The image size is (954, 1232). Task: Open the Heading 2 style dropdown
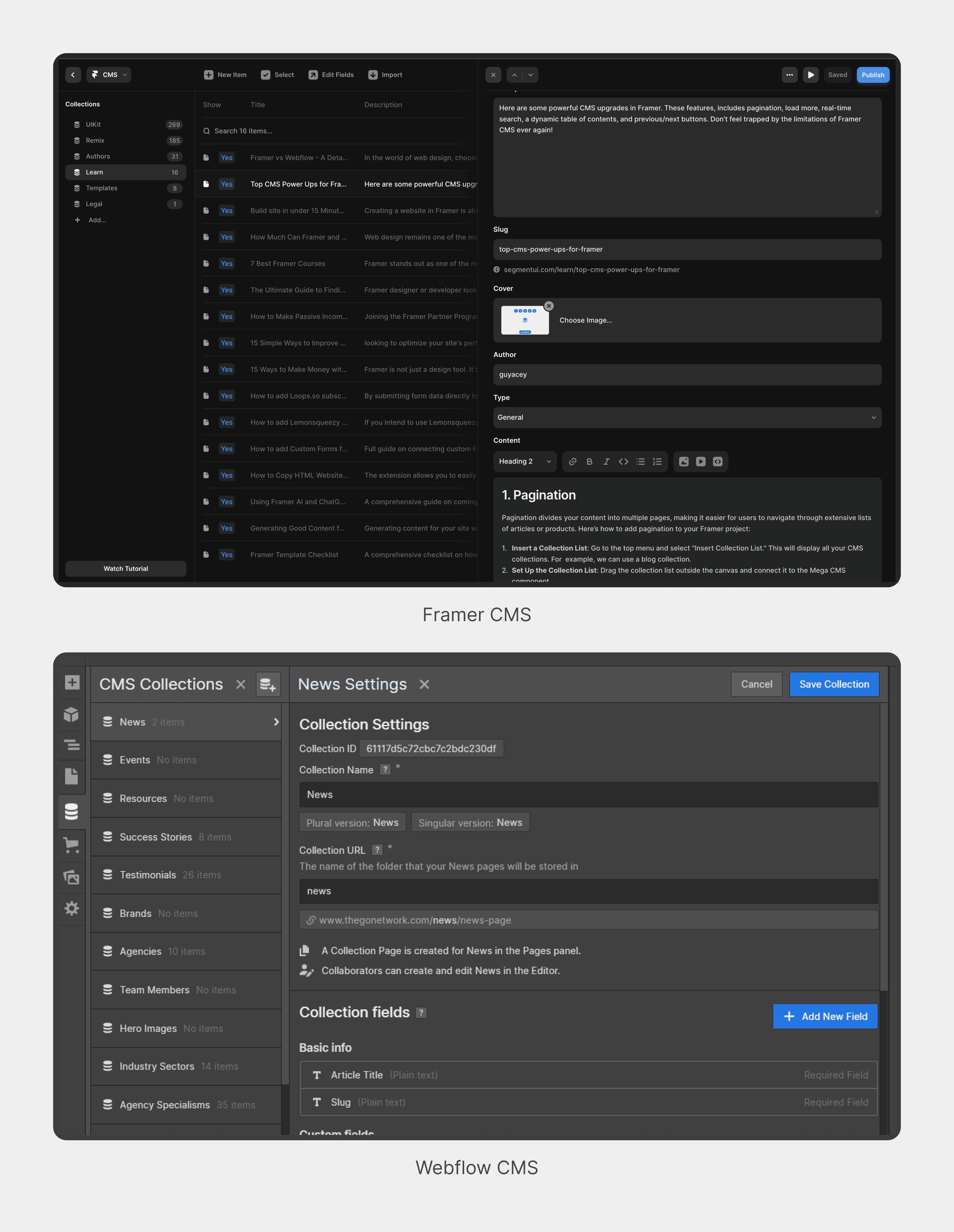tap(524, 461)
